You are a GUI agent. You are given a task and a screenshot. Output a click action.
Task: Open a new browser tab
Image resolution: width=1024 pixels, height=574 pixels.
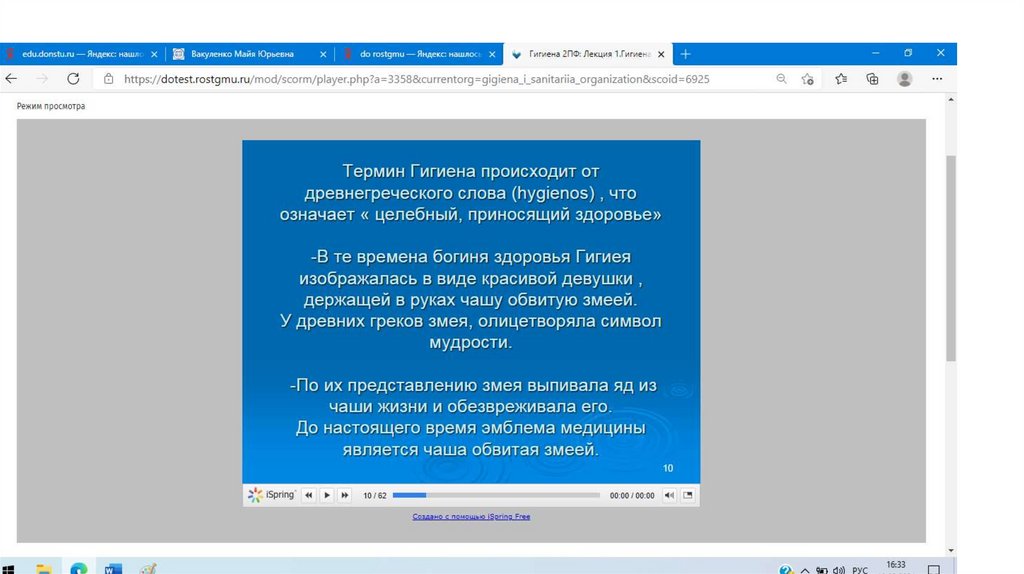click(685, 54)
